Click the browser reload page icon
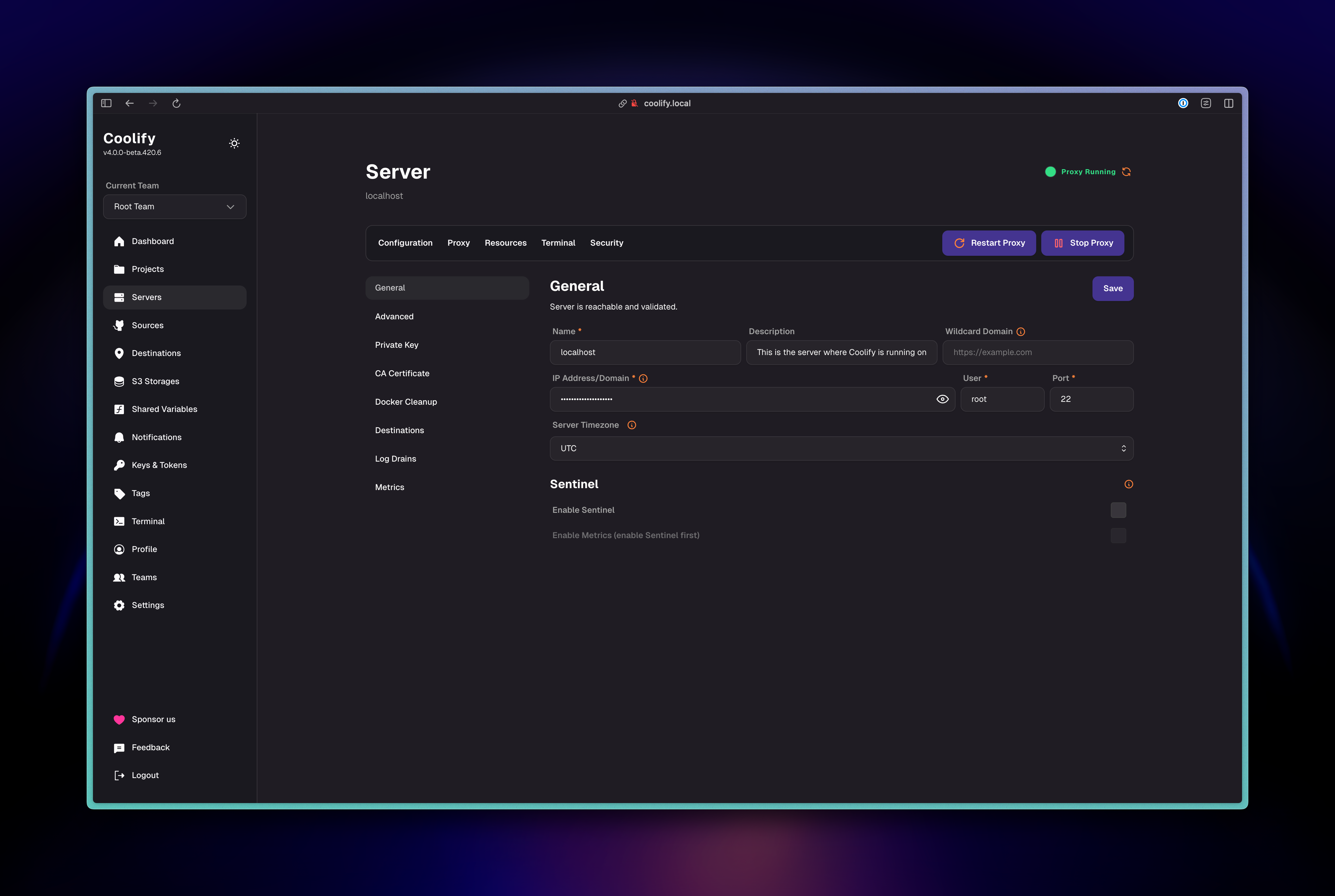This screenshot has height=896, width=1335. click(176, 103)
